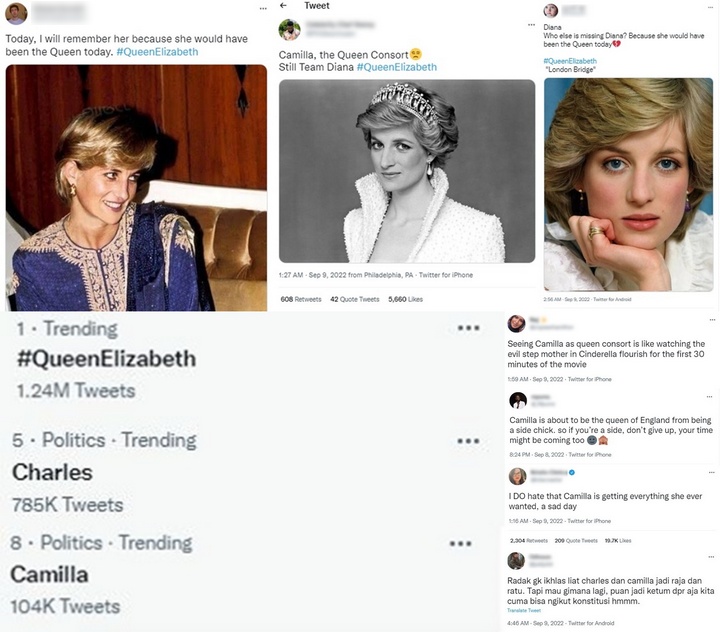The image size is (720, 632).
Task: Open more options for Charles trend
Action: click(x=468, y=441)
